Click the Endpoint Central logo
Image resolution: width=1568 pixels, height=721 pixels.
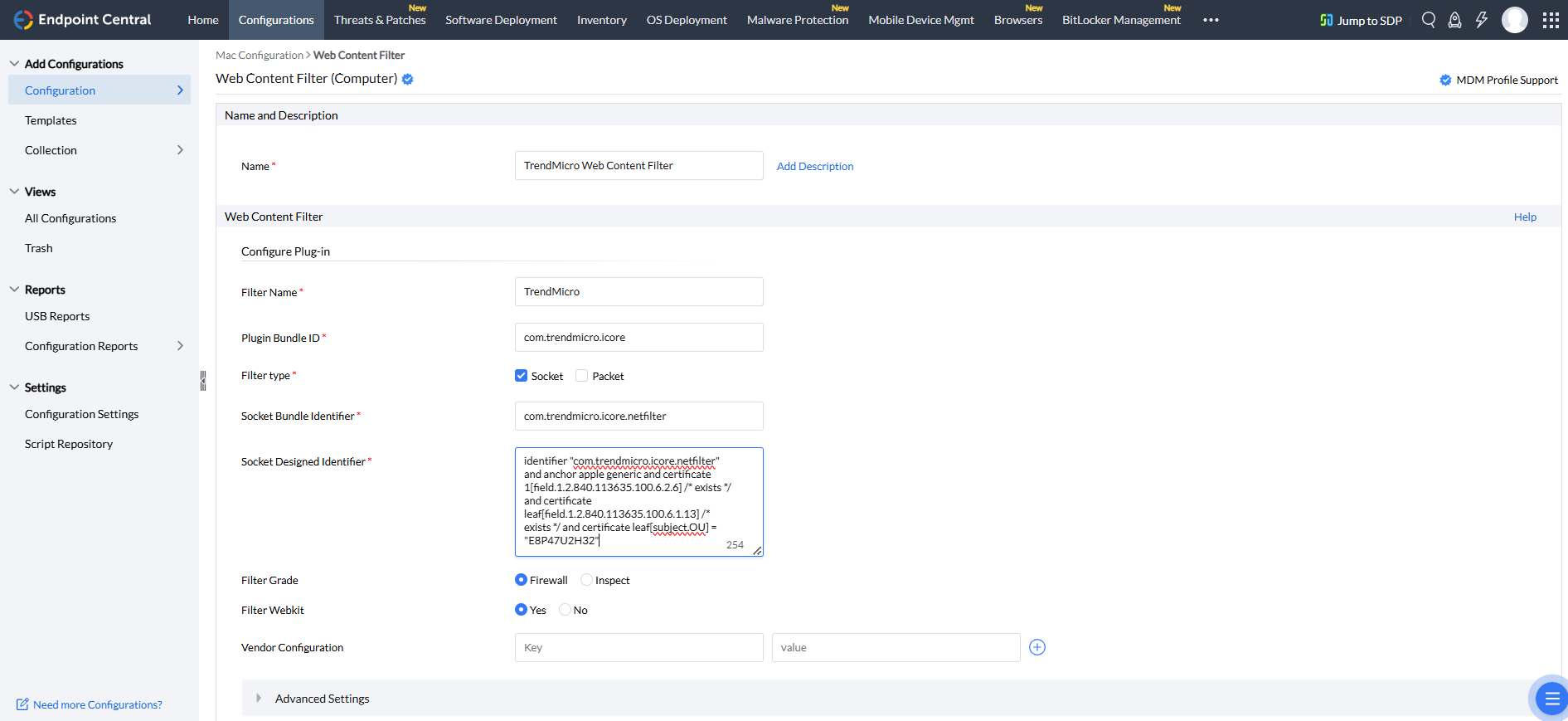(82, 20)
